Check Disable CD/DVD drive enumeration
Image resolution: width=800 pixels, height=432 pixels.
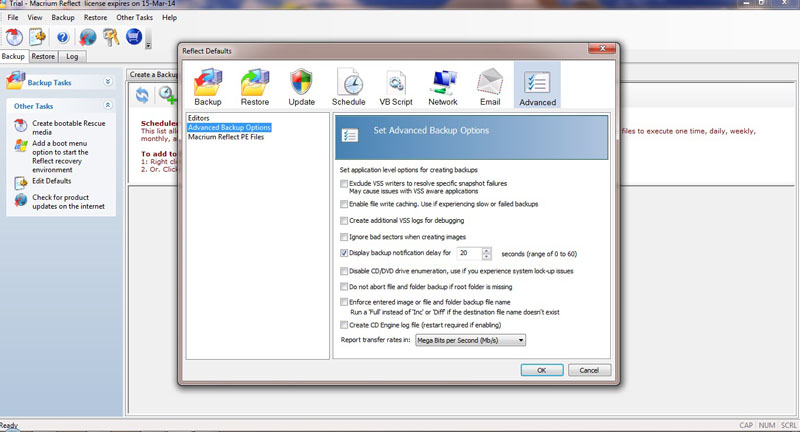point(344,271)
